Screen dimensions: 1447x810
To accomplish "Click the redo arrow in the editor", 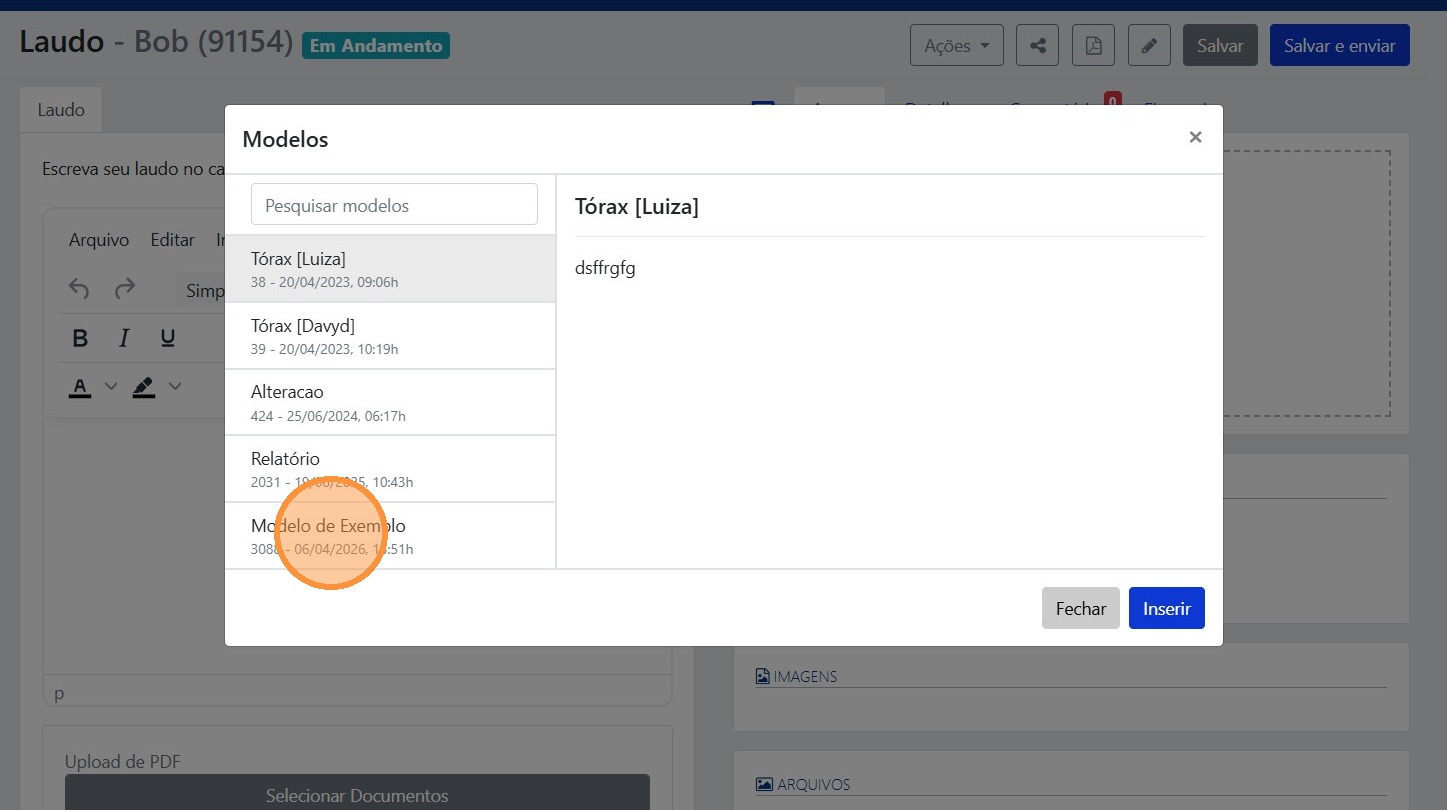I will [125, 290].
